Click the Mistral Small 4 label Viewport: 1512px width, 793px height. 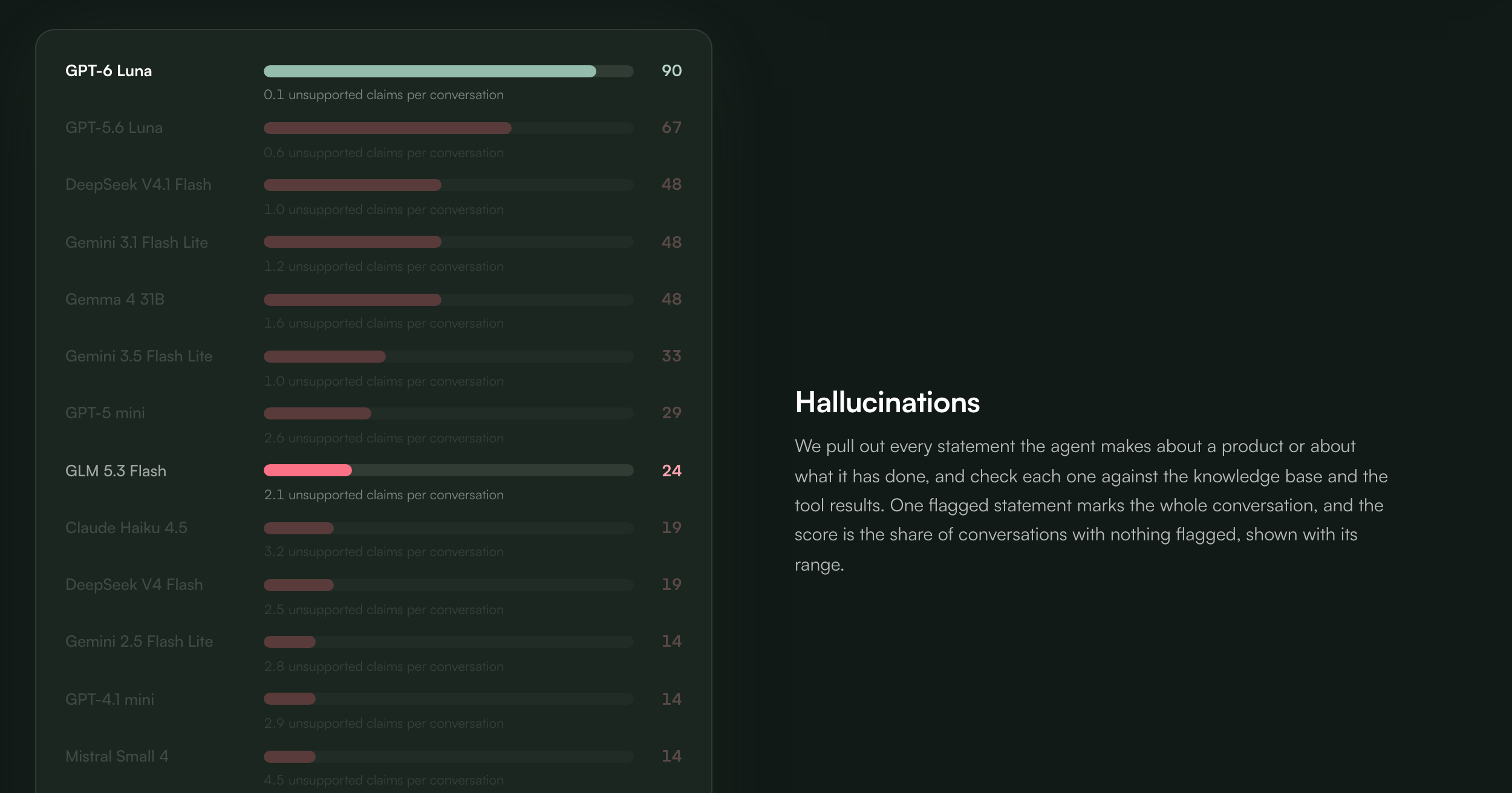pos(117,756)
